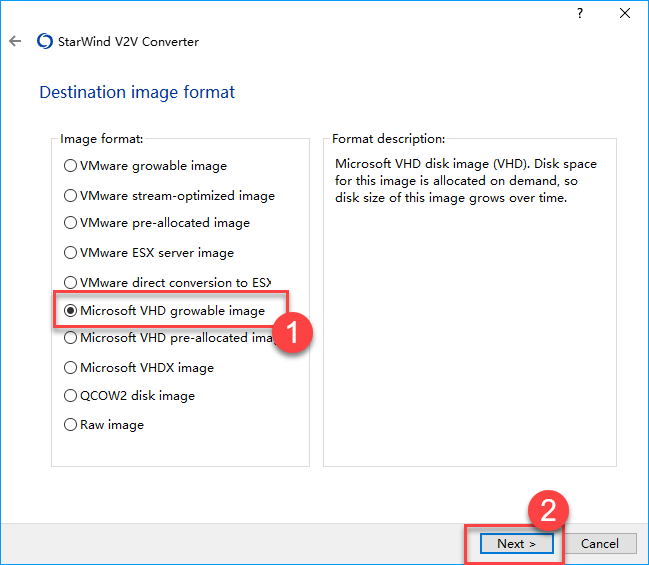Close the V2V Converter dialog
Viewport: 649px width, 565px height.
625,13
